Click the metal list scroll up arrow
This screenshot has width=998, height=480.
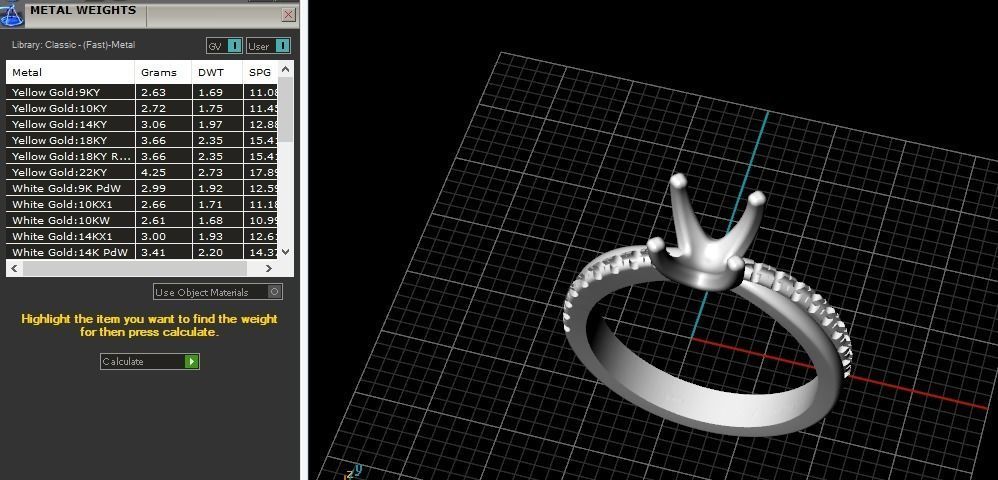(x=285, y=69)
